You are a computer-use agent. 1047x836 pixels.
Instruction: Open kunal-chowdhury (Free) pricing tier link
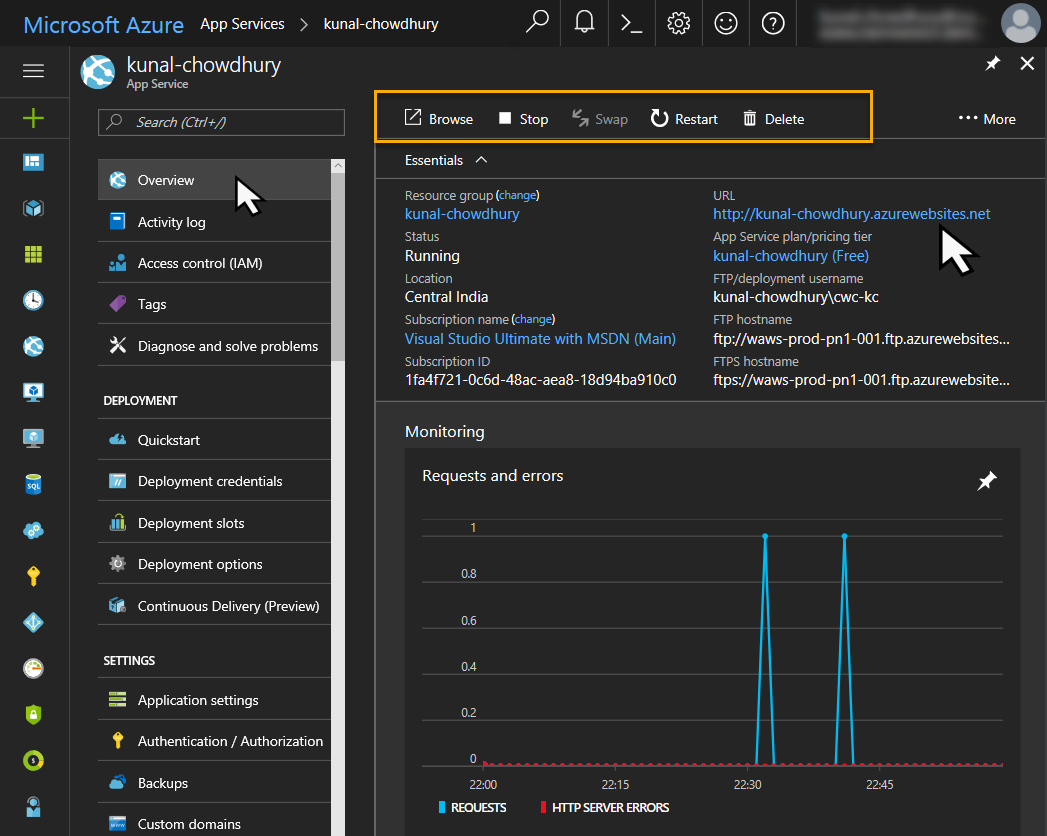pos(791,256)
